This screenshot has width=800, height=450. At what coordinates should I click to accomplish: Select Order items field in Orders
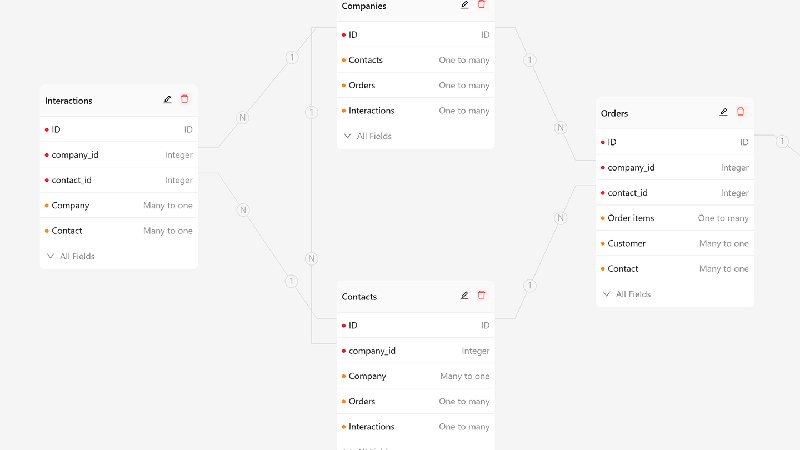click(x=675, y=218)
